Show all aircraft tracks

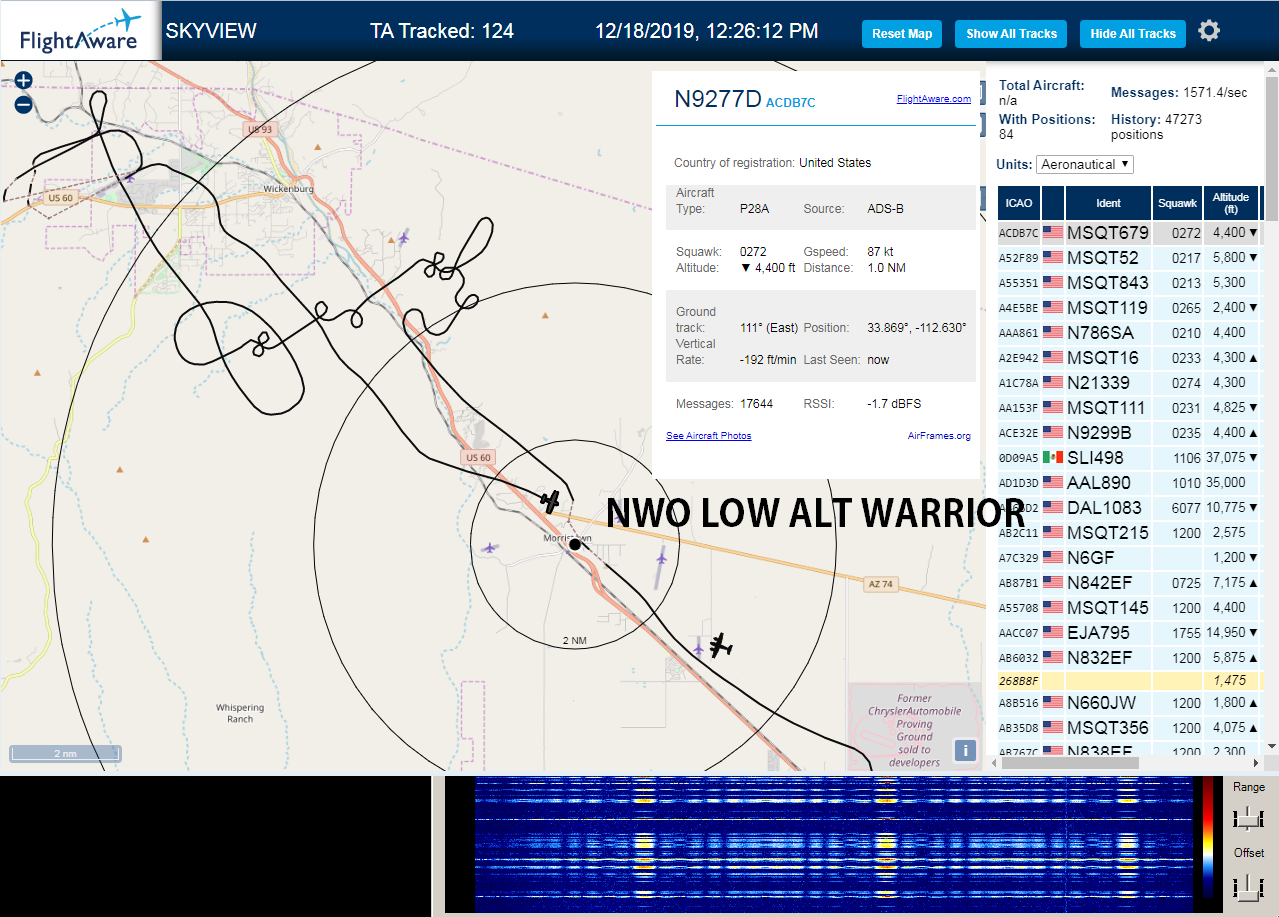1011,33
